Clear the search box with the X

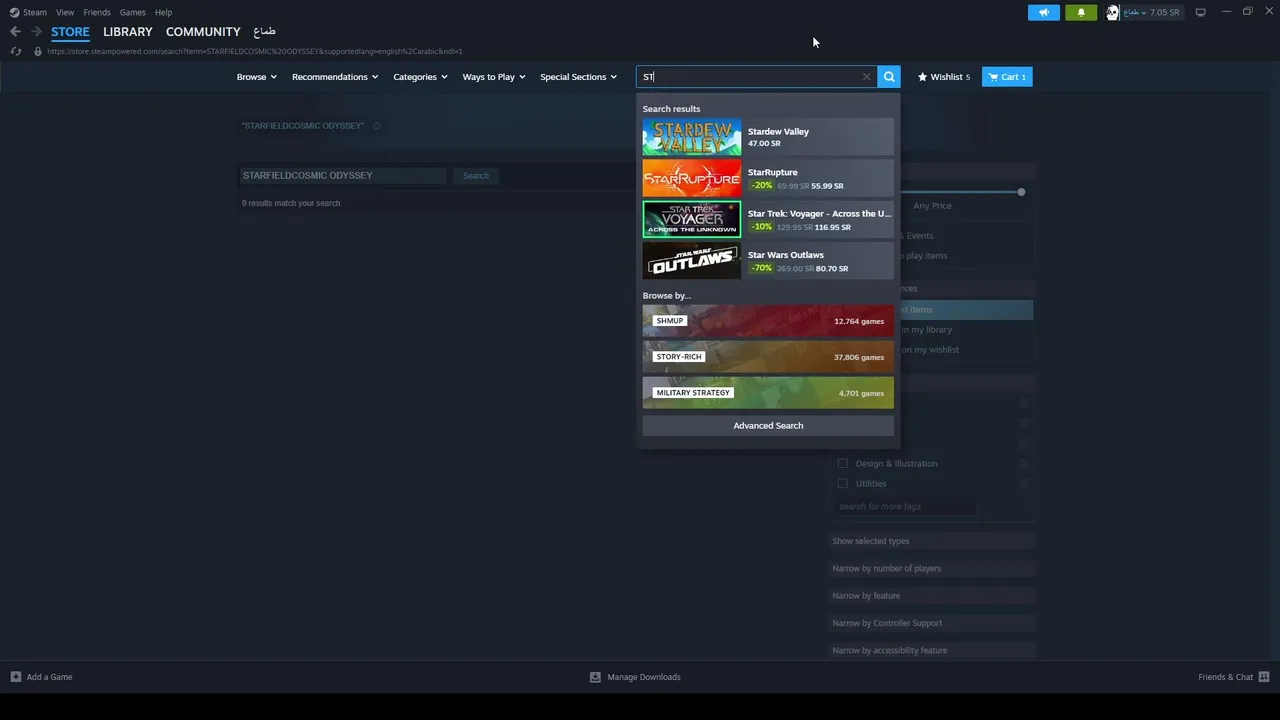pos(866,77)
